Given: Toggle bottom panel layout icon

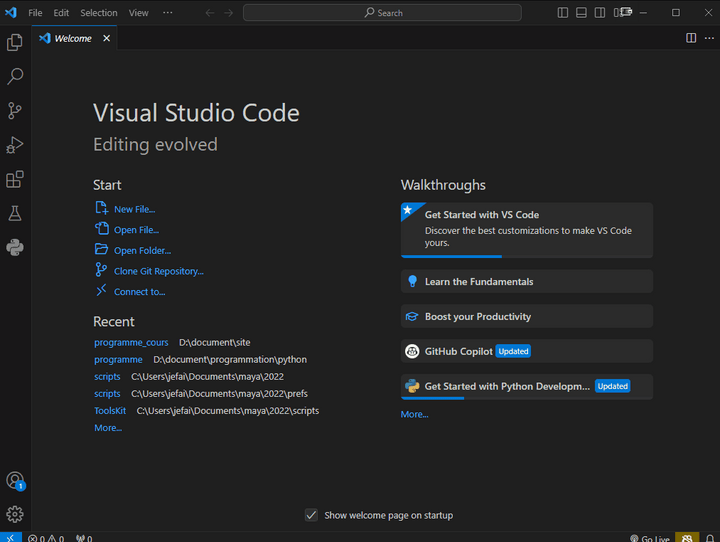Looking at the screenshot, I should [x=581, y=12].
